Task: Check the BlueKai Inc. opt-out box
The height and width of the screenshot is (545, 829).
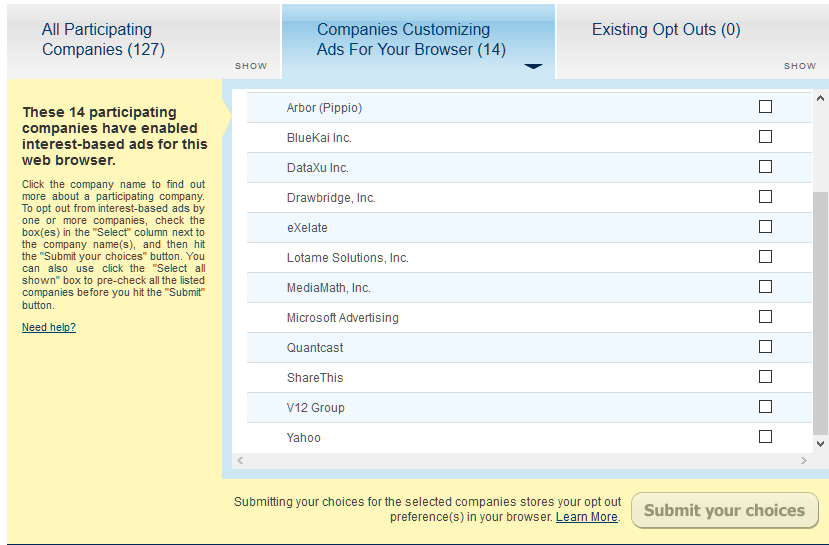Action: 765,137
